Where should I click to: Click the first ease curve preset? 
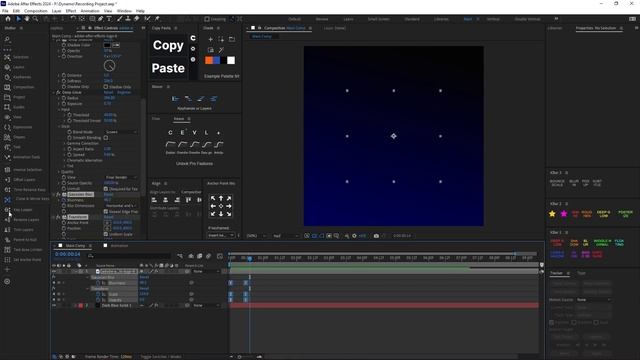tap(171, 144)
